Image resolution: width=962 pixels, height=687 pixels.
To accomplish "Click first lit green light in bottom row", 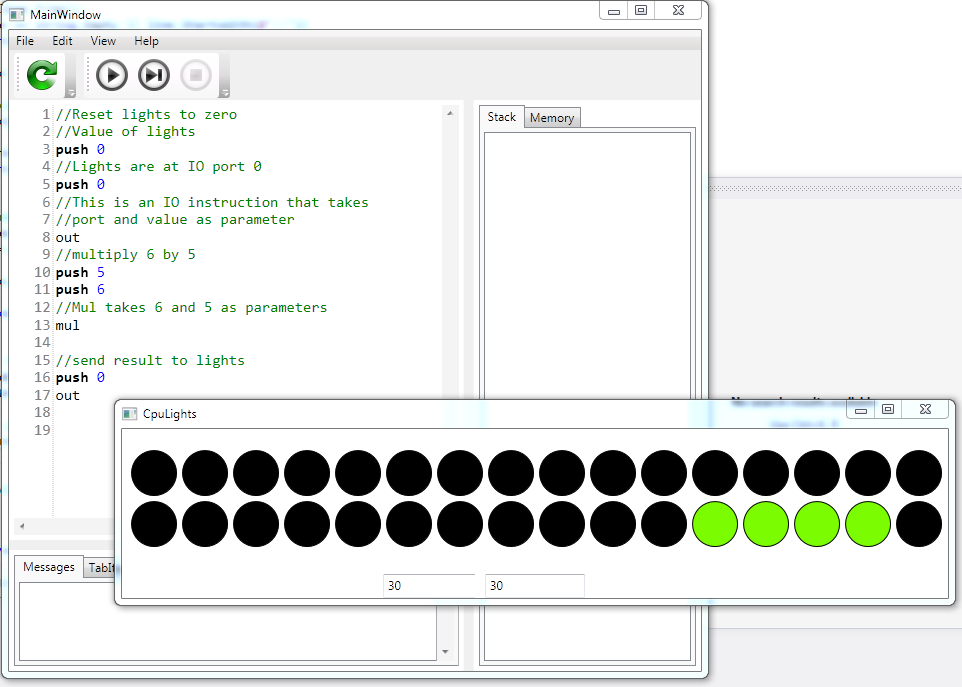I will point(715,524).
